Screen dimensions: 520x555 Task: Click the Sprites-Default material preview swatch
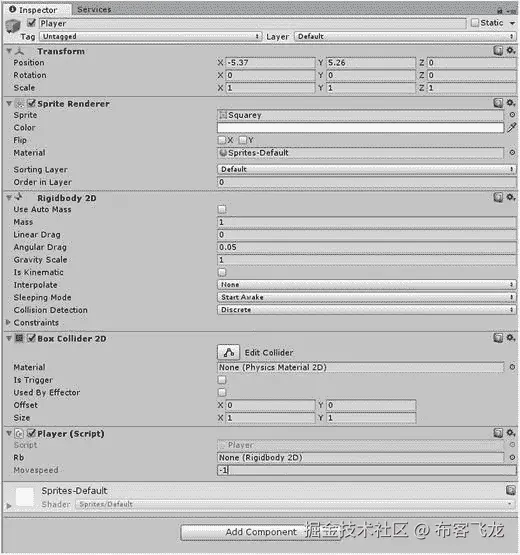click(x=24, y=496)
